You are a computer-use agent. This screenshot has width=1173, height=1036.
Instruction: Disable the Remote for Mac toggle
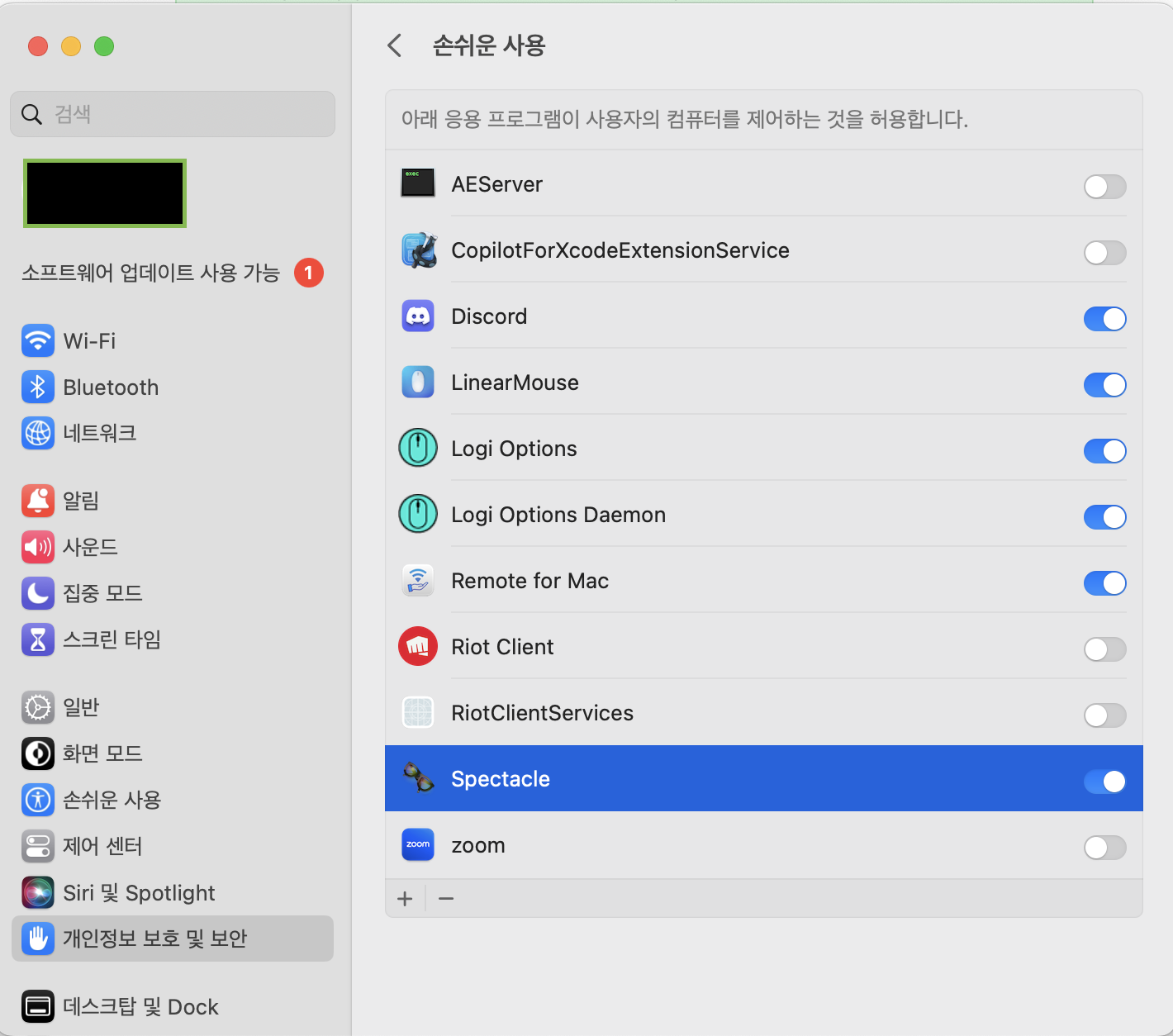click(1104, 583)
